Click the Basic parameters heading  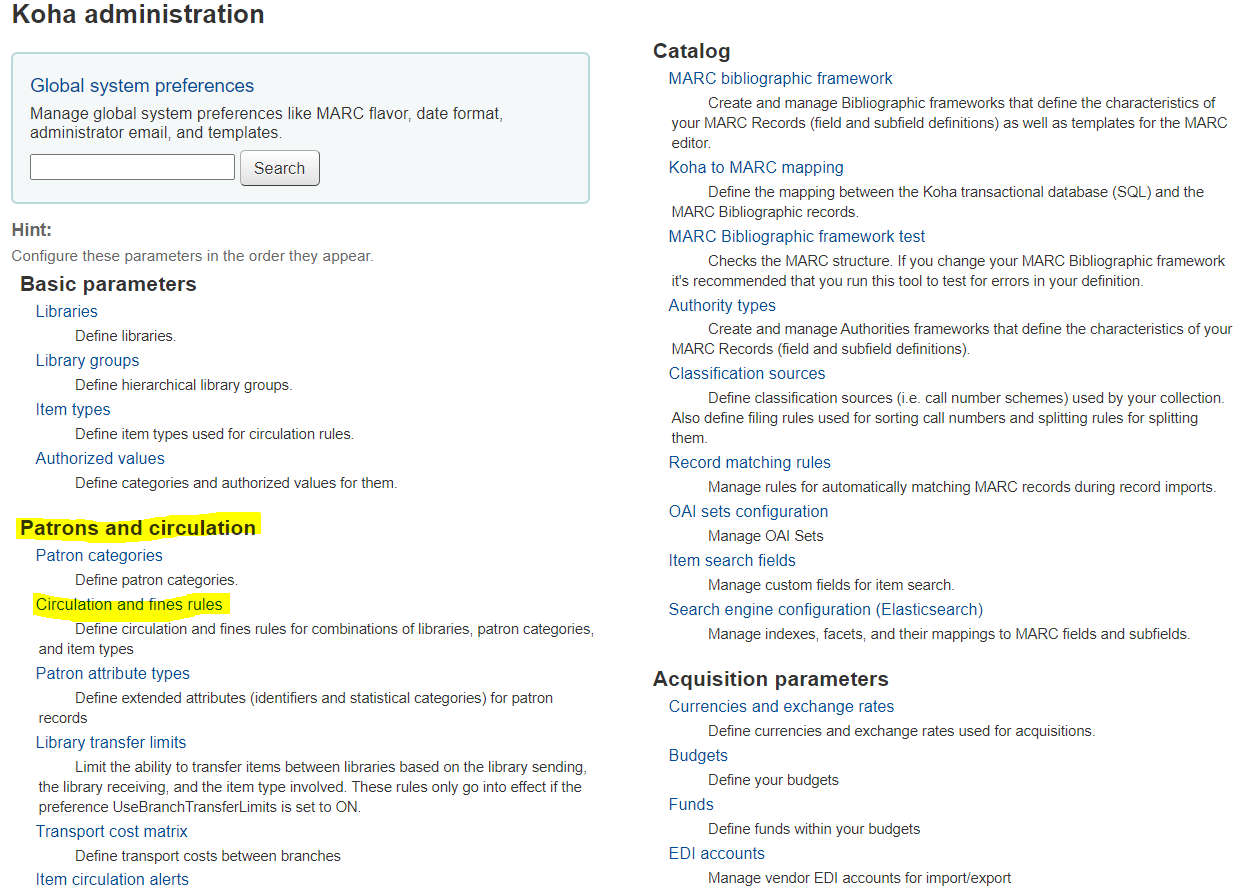pyautogui.click(x=108, y=285)
